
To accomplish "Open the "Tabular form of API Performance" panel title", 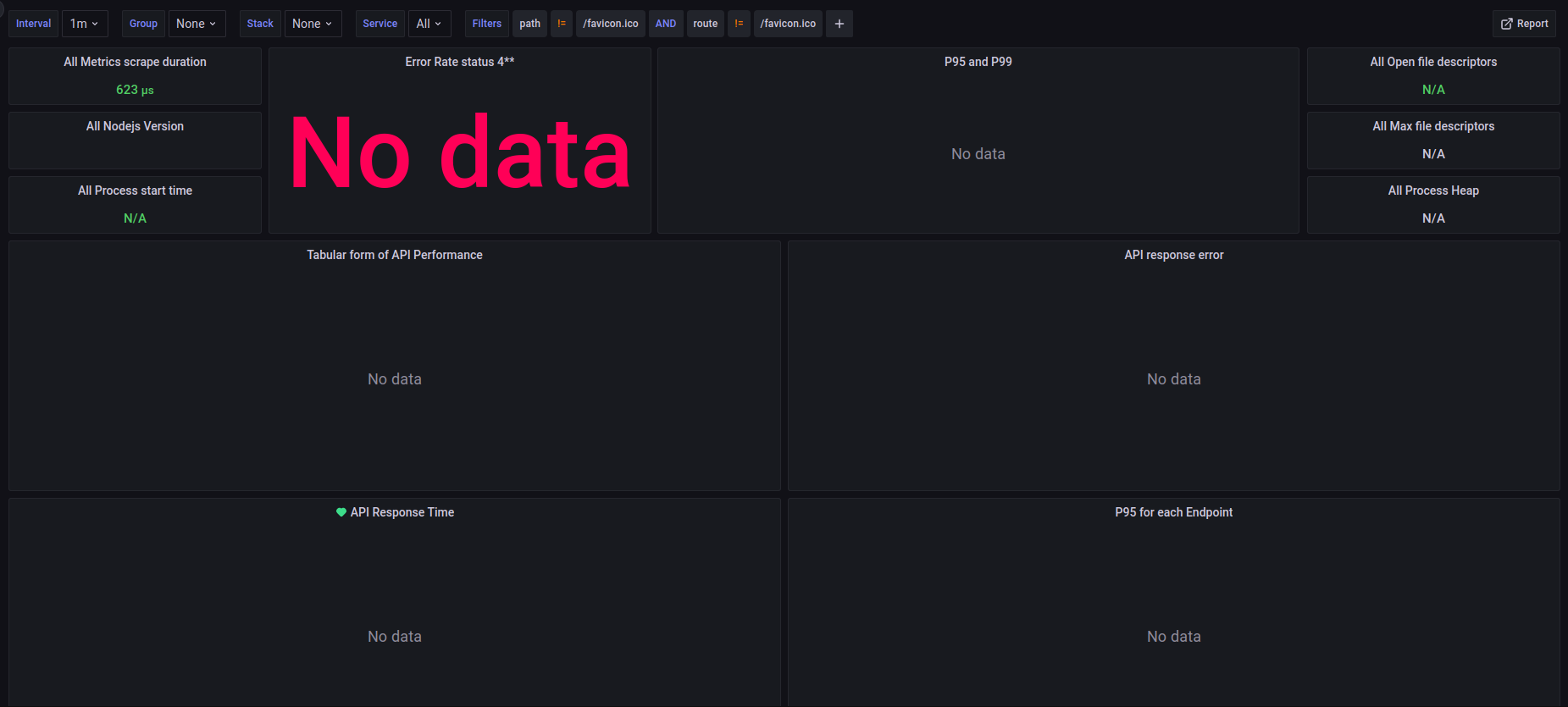I will (x=395, y=255).
